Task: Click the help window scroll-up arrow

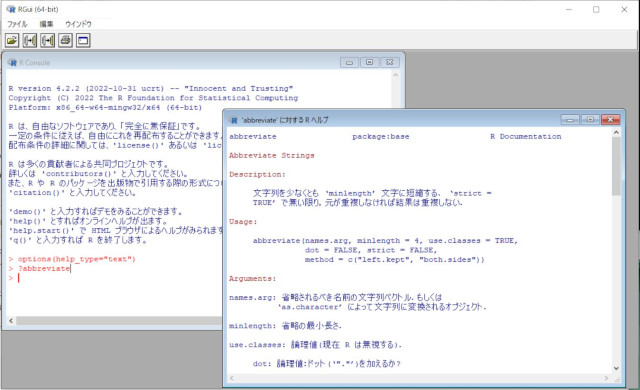Action: (616, 133)
